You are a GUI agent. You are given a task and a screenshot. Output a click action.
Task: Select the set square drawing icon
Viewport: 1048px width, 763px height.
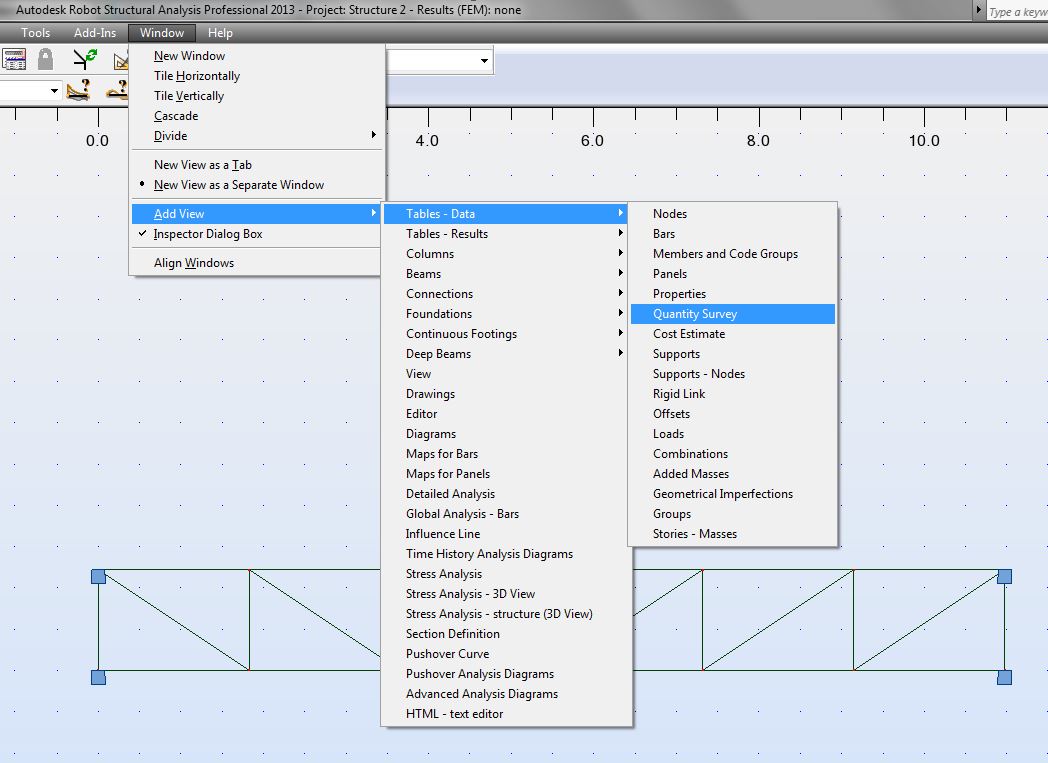(123, 59)
